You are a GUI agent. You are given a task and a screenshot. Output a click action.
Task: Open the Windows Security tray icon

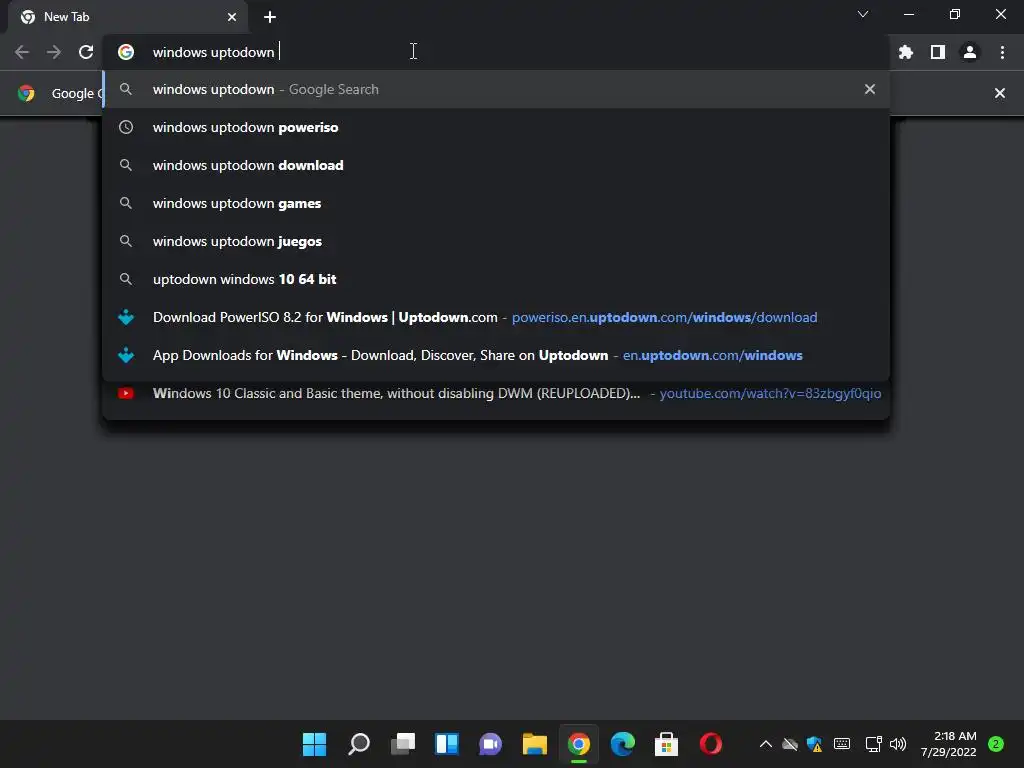coord(814,744)
